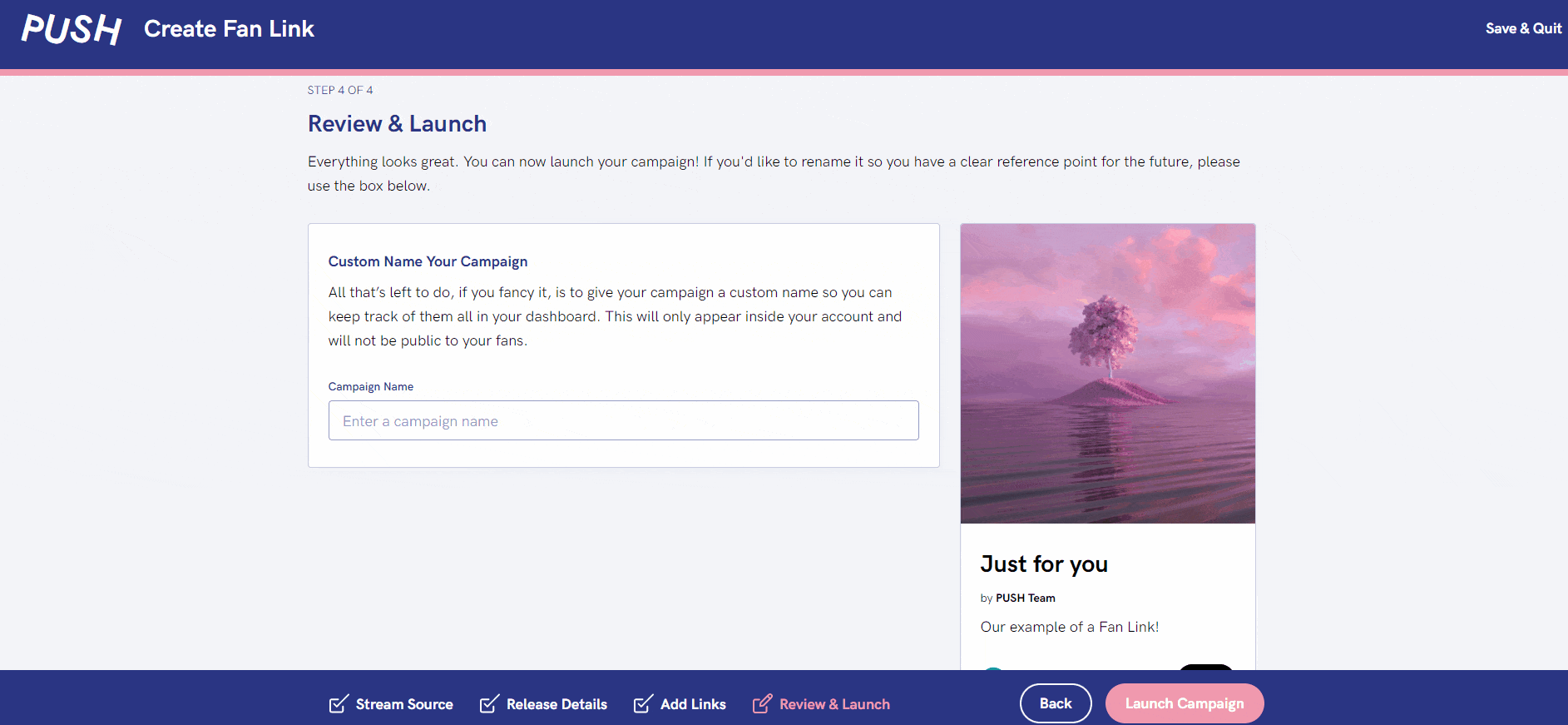Image resolution: width=1568 pixels, height=725 pixels.
Task: Click the 'Just for you' title
Action: [1044, 564]
